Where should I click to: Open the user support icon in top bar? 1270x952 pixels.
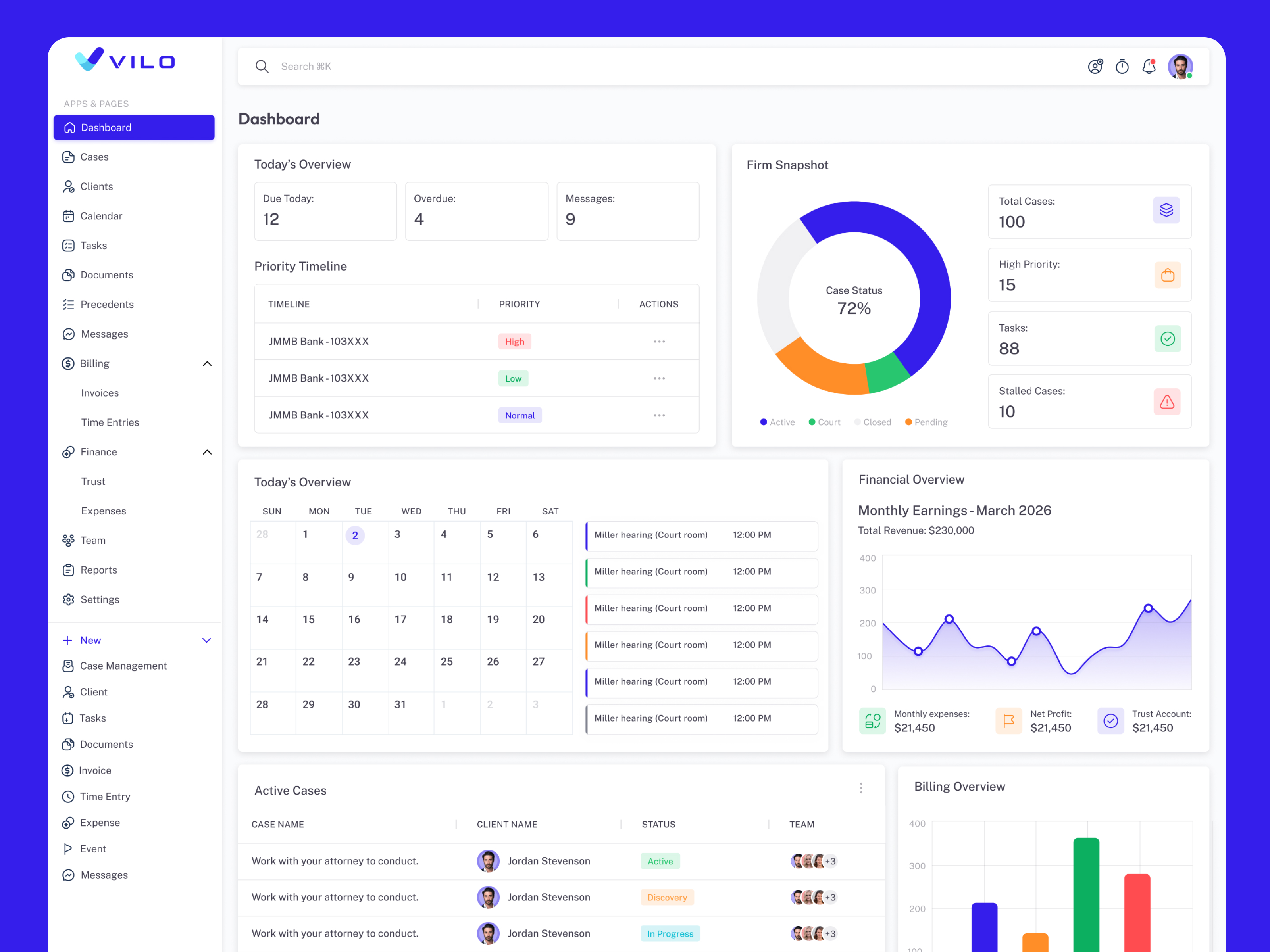click(1095, 67)
